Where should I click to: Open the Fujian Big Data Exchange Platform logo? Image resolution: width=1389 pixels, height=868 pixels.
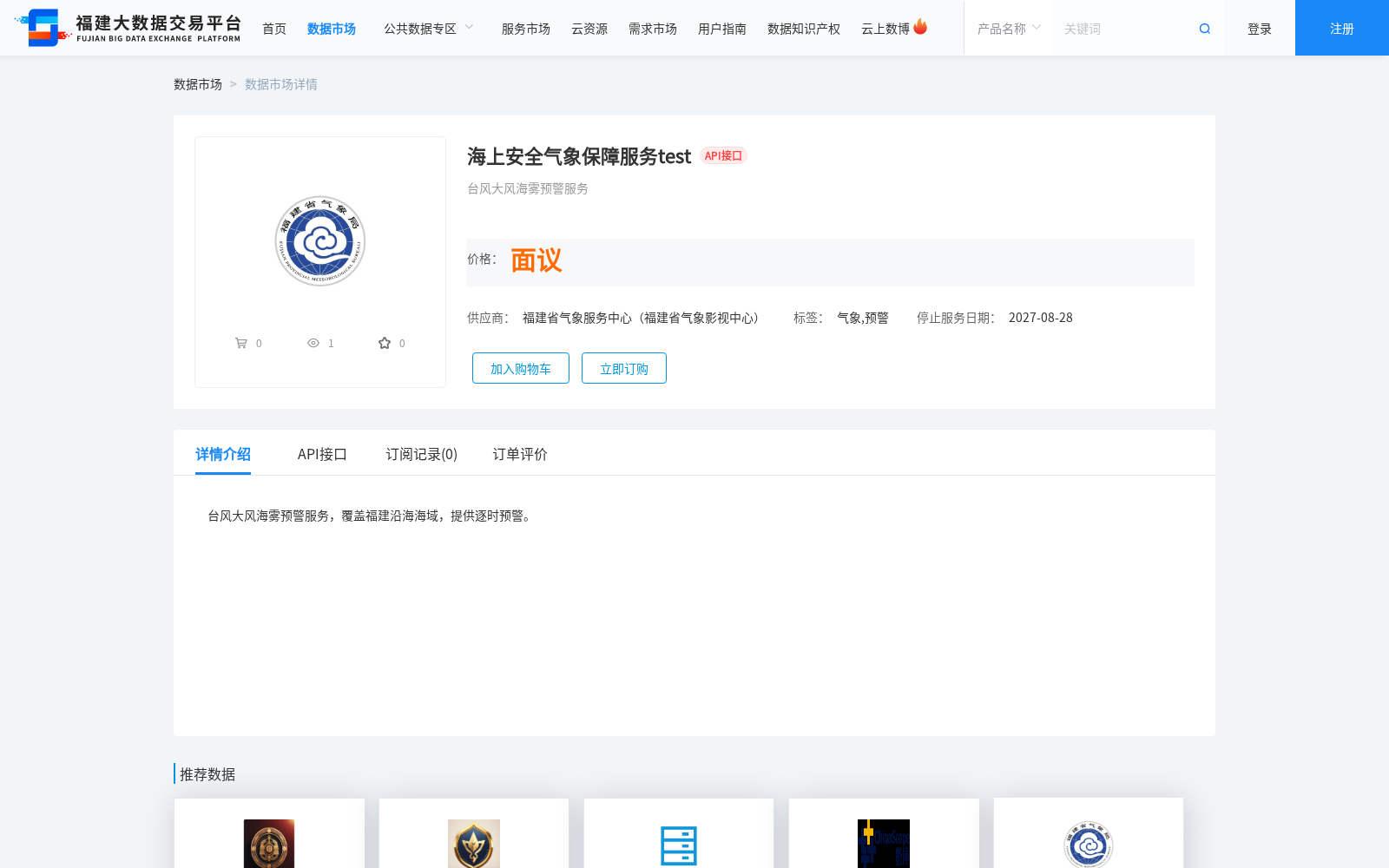(x=128, y=28)
